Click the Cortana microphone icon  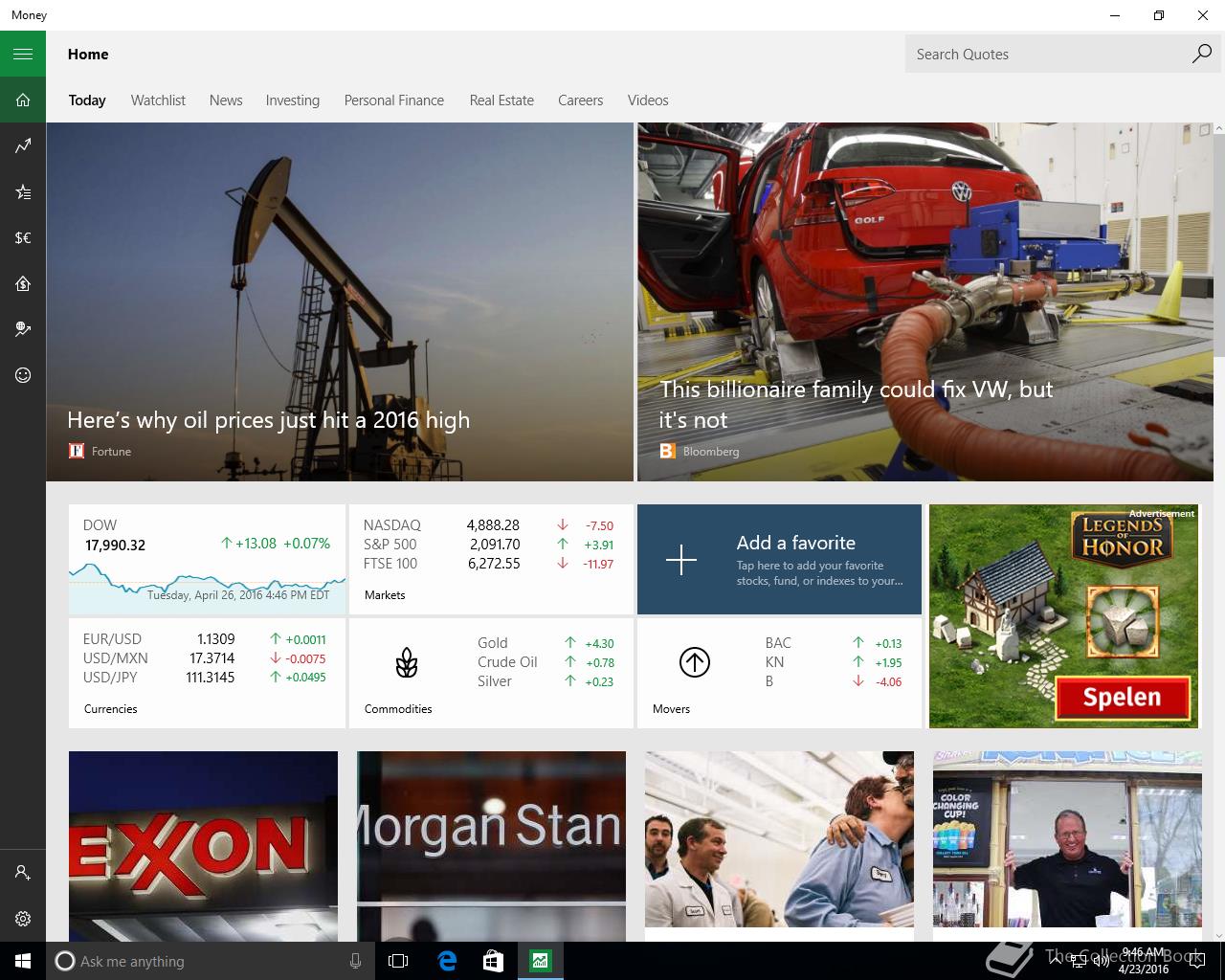point(355,961)
